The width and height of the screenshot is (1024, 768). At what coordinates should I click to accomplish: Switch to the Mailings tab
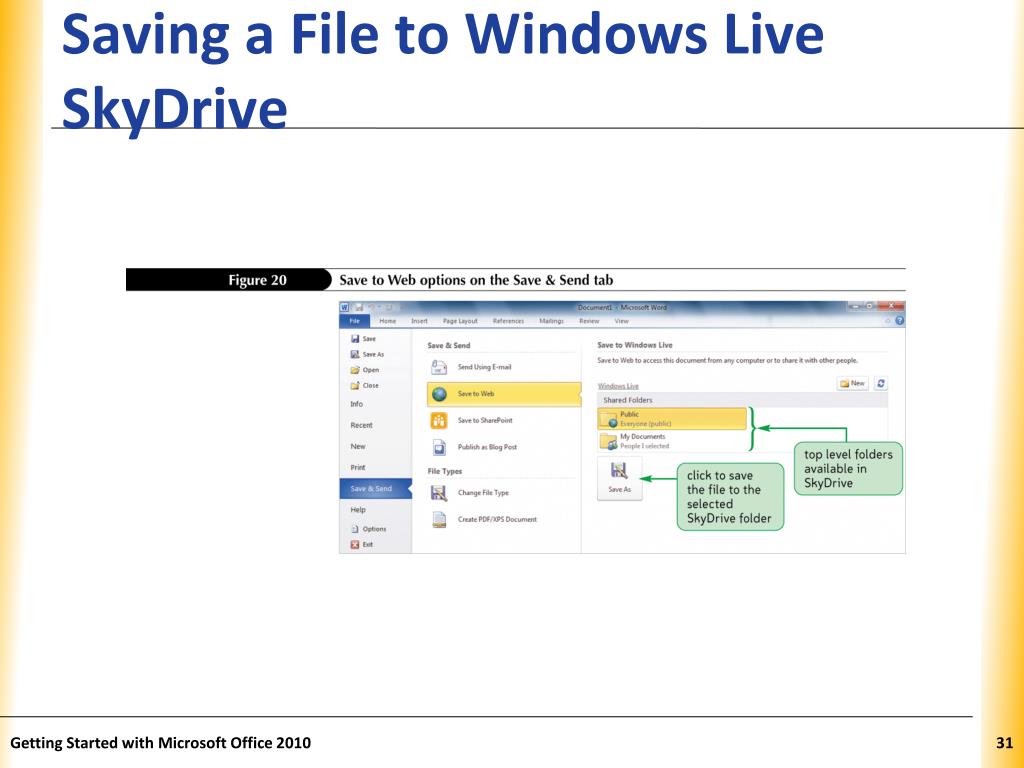coord(551,321)
